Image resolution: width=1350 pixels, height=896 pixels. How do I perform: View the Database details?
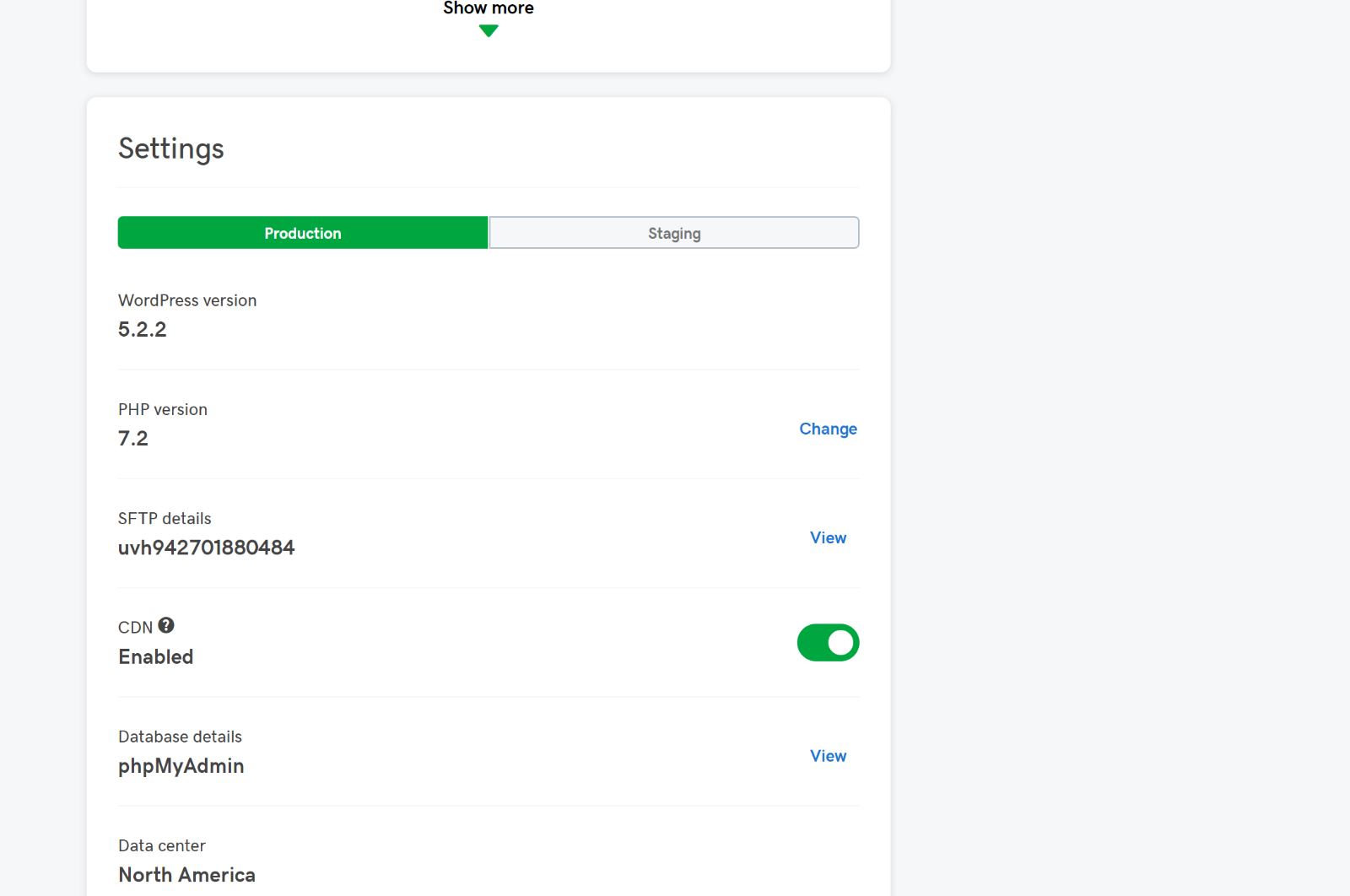pyautogui.click(x=828, y=756)
